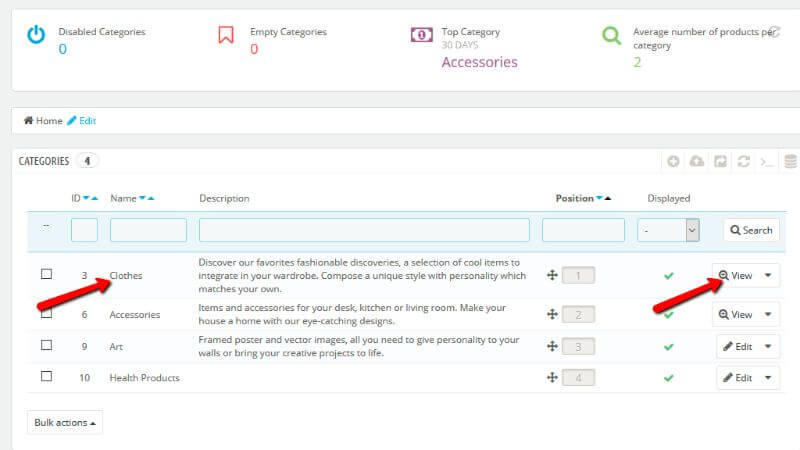
Task: View the Accessories category
Action: click(x=735, y=314)
